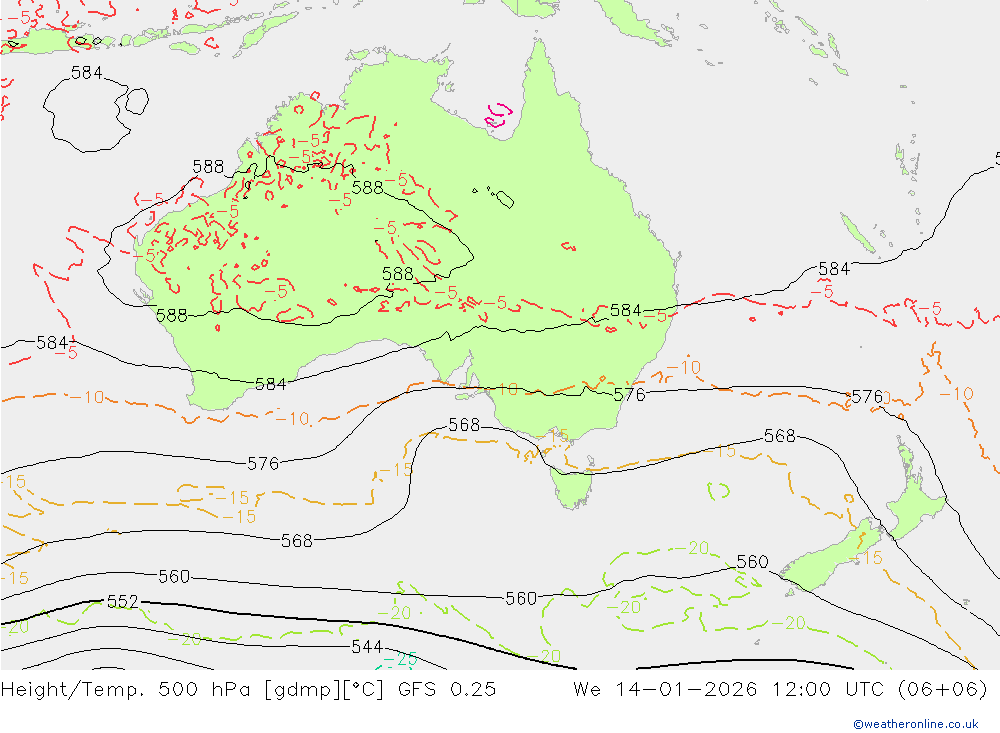Image resolution: width=1000 pixels, height=733 pixels.
Task: Click the 552 contour label
Action: [122, 602]
